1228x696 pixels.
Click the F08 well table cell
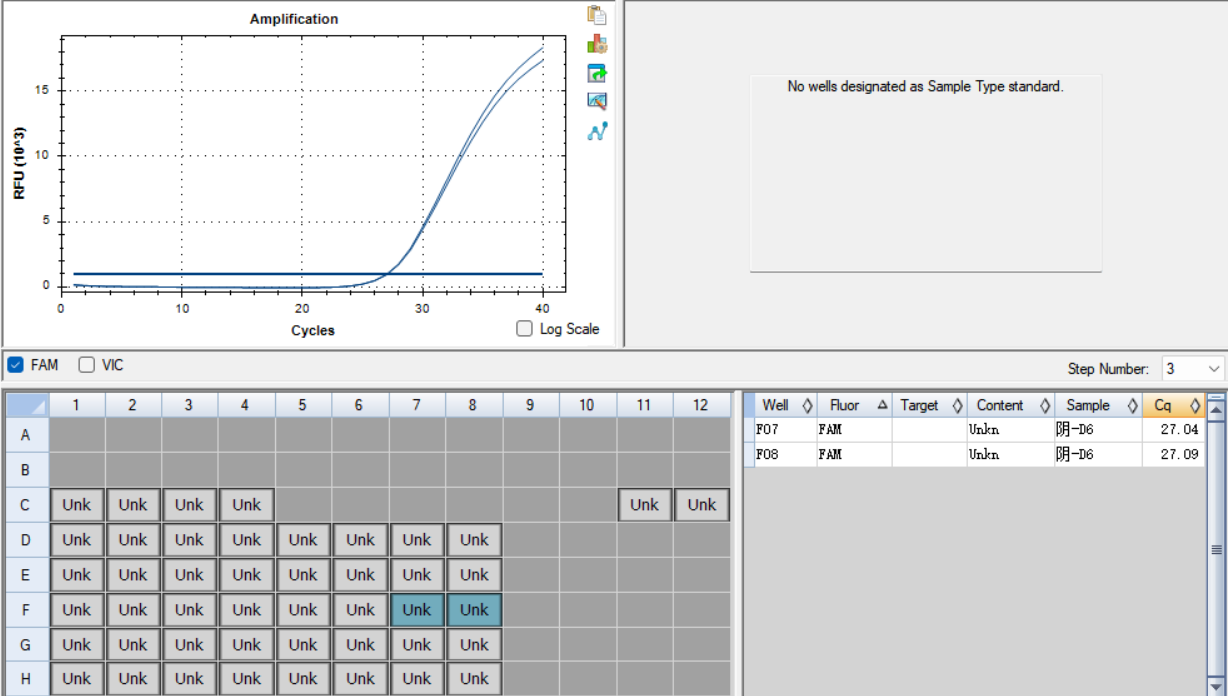[x=785, y=454]
